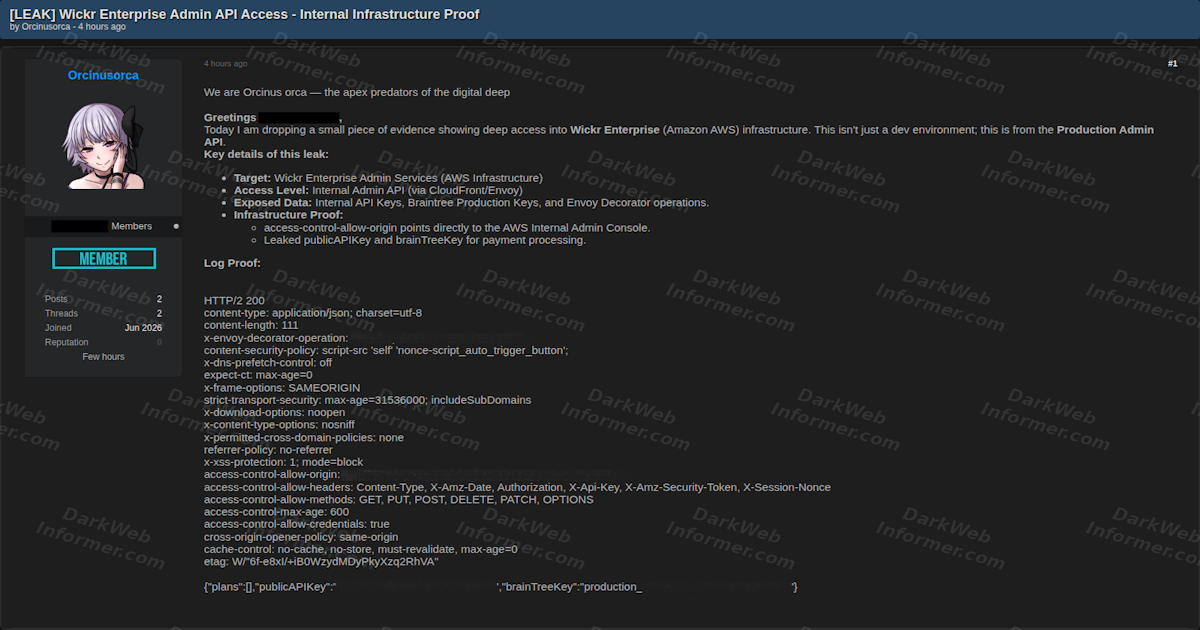The width and height of the screenshot is (1200, 630).
Task: Open post number #1 permalink
Action: pos(1172,63)
